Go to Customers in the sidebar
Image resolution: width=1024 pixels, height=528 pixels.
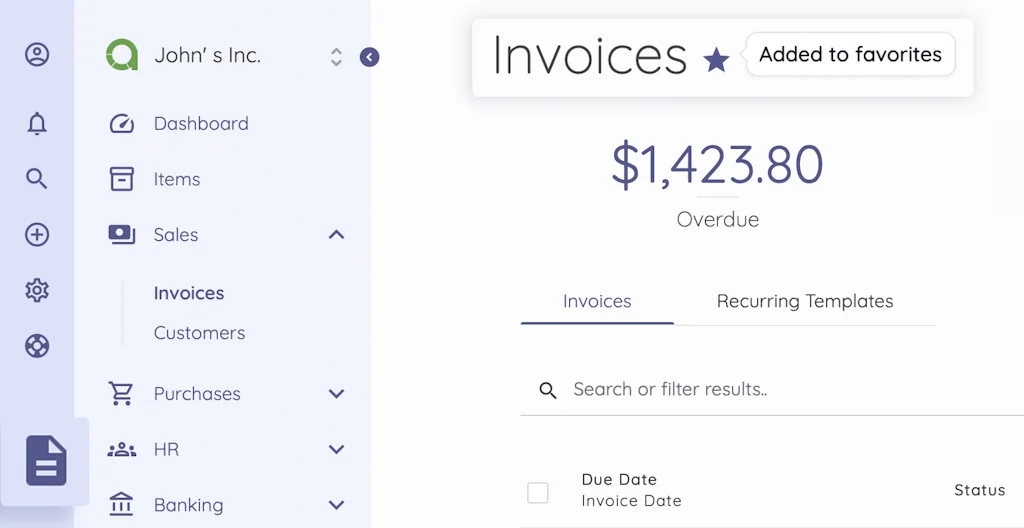(x=199, y=333)
